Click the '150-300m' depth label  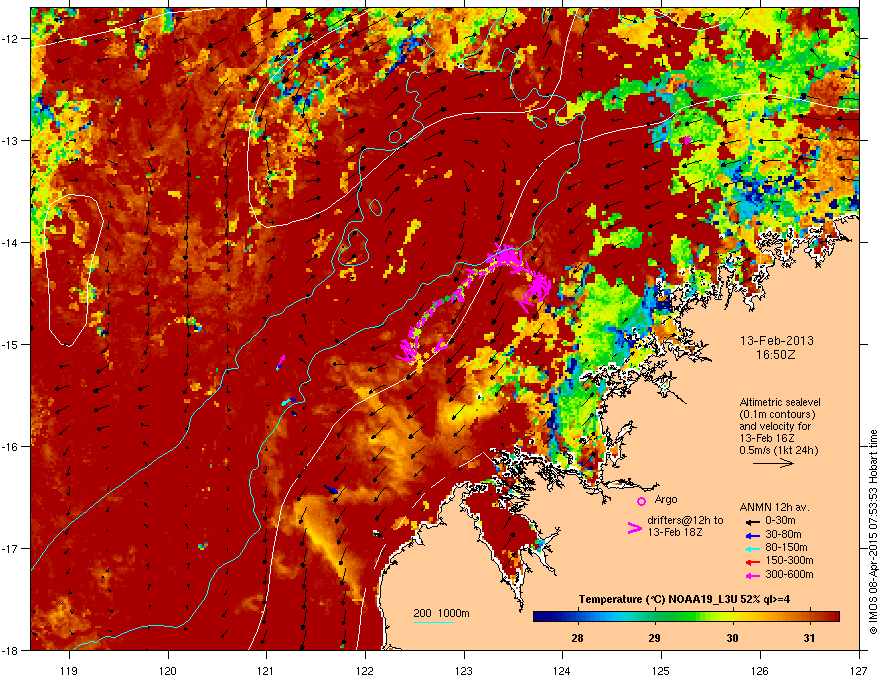click(789, 560)
